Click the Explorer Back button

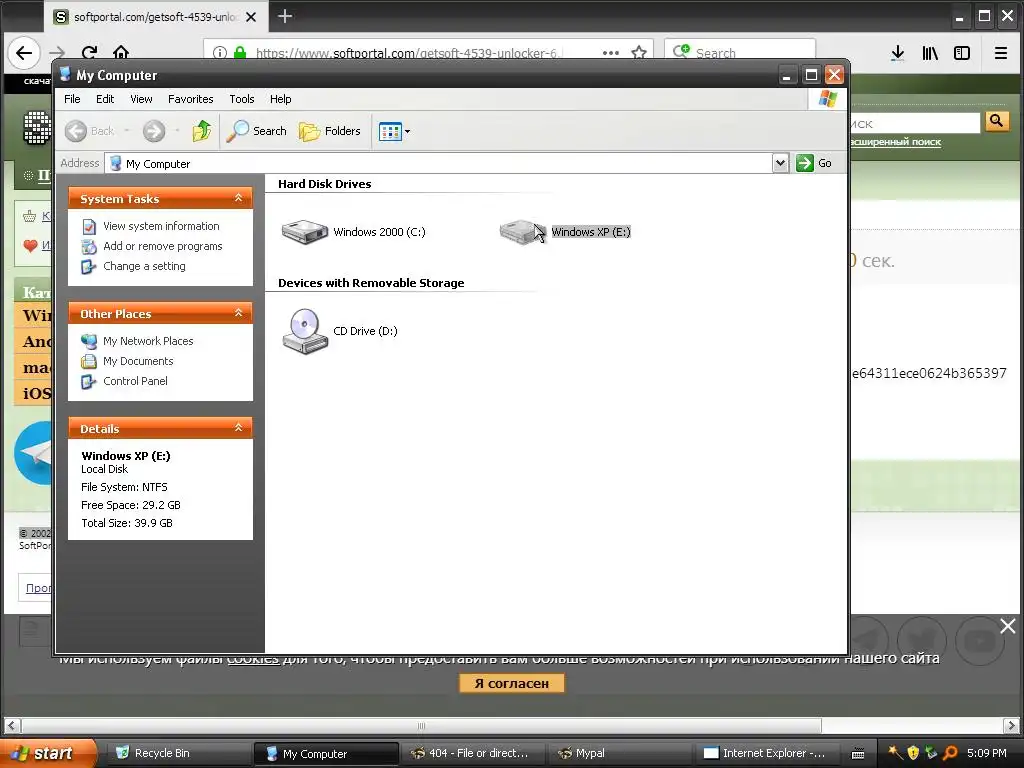(x=90, y=131)
